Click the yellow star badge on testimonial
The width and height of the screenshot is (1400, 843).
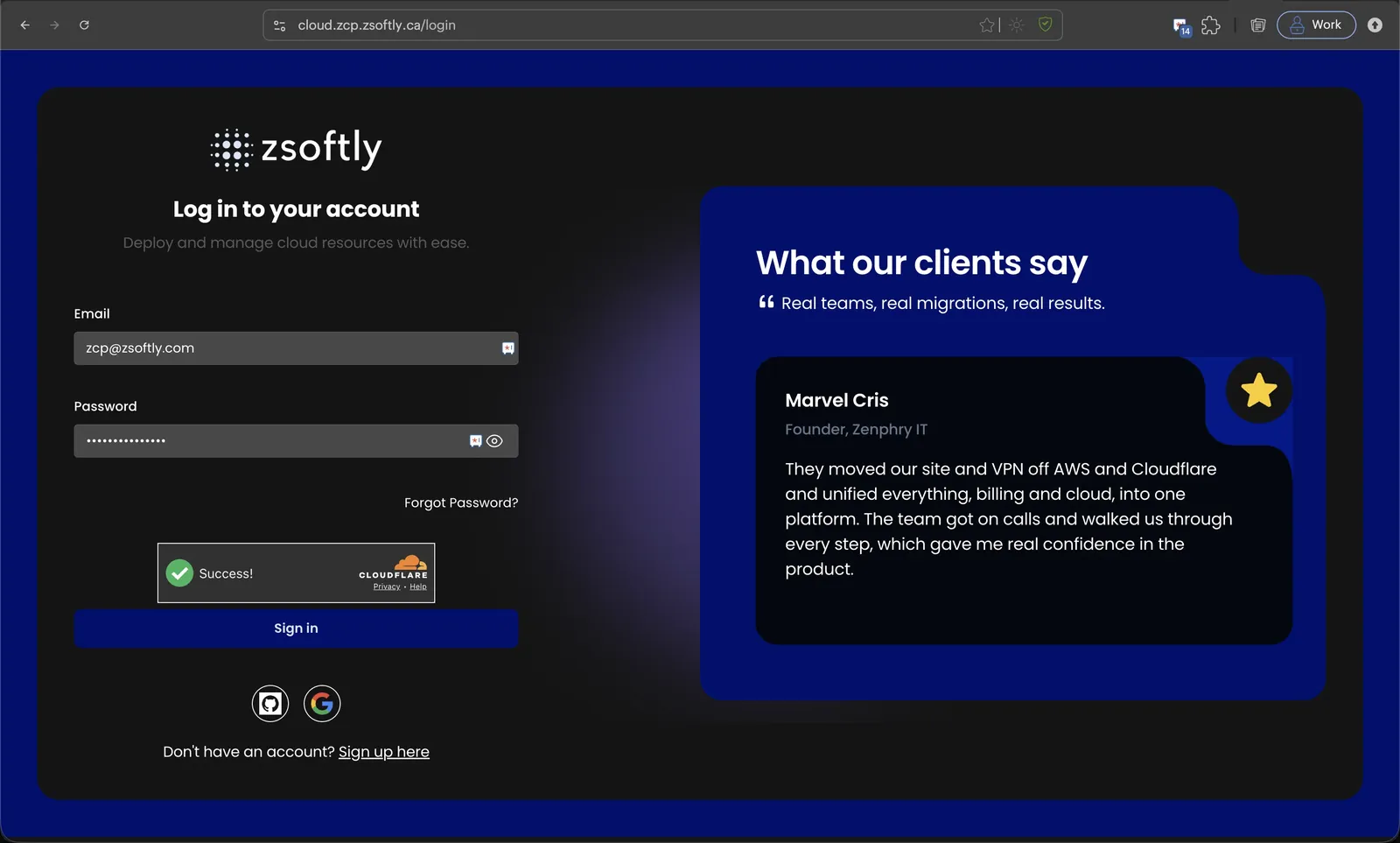(x=1258, y=390)
